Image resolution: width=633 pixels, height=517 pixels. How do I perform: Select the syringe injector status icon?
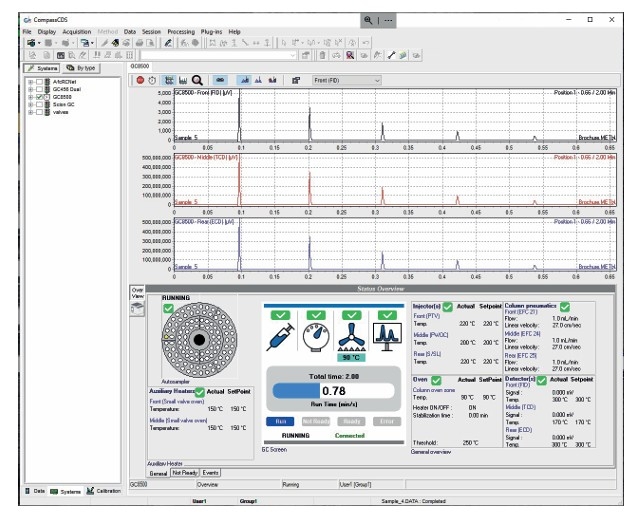coord(280,337)
